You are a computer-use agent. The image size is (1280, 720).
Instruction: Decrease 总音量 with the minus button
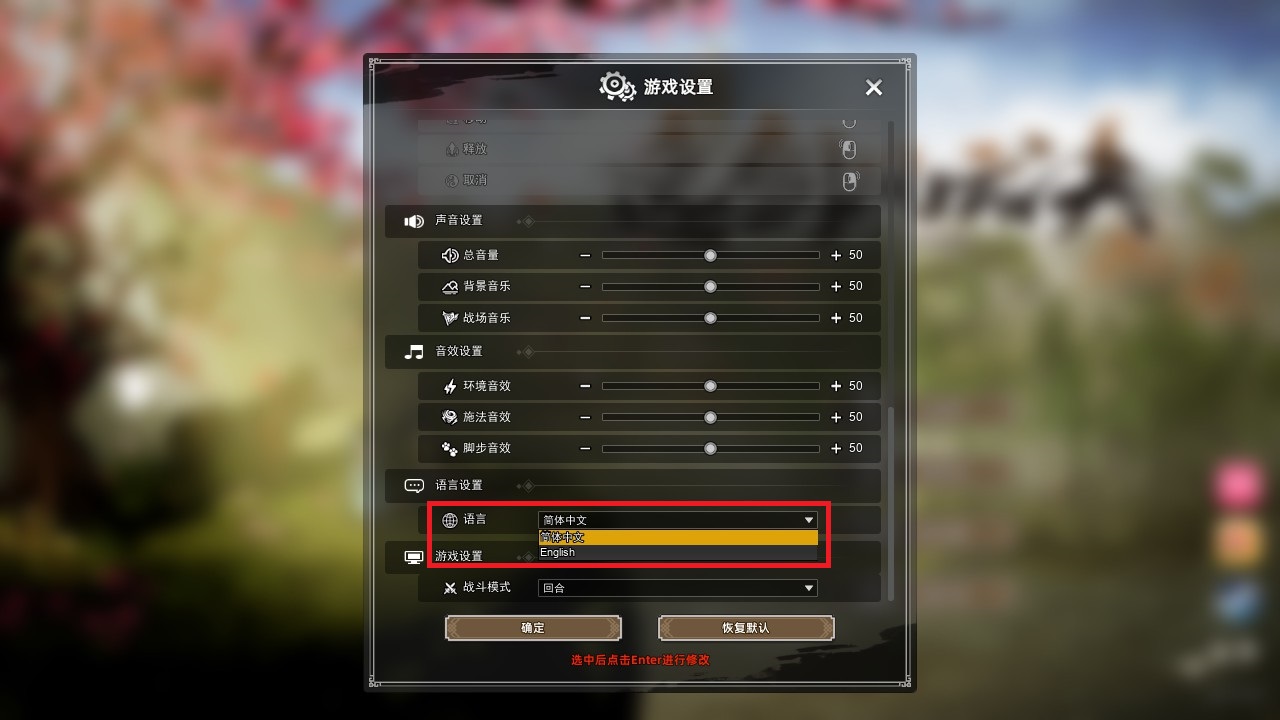tap(585, 255)
